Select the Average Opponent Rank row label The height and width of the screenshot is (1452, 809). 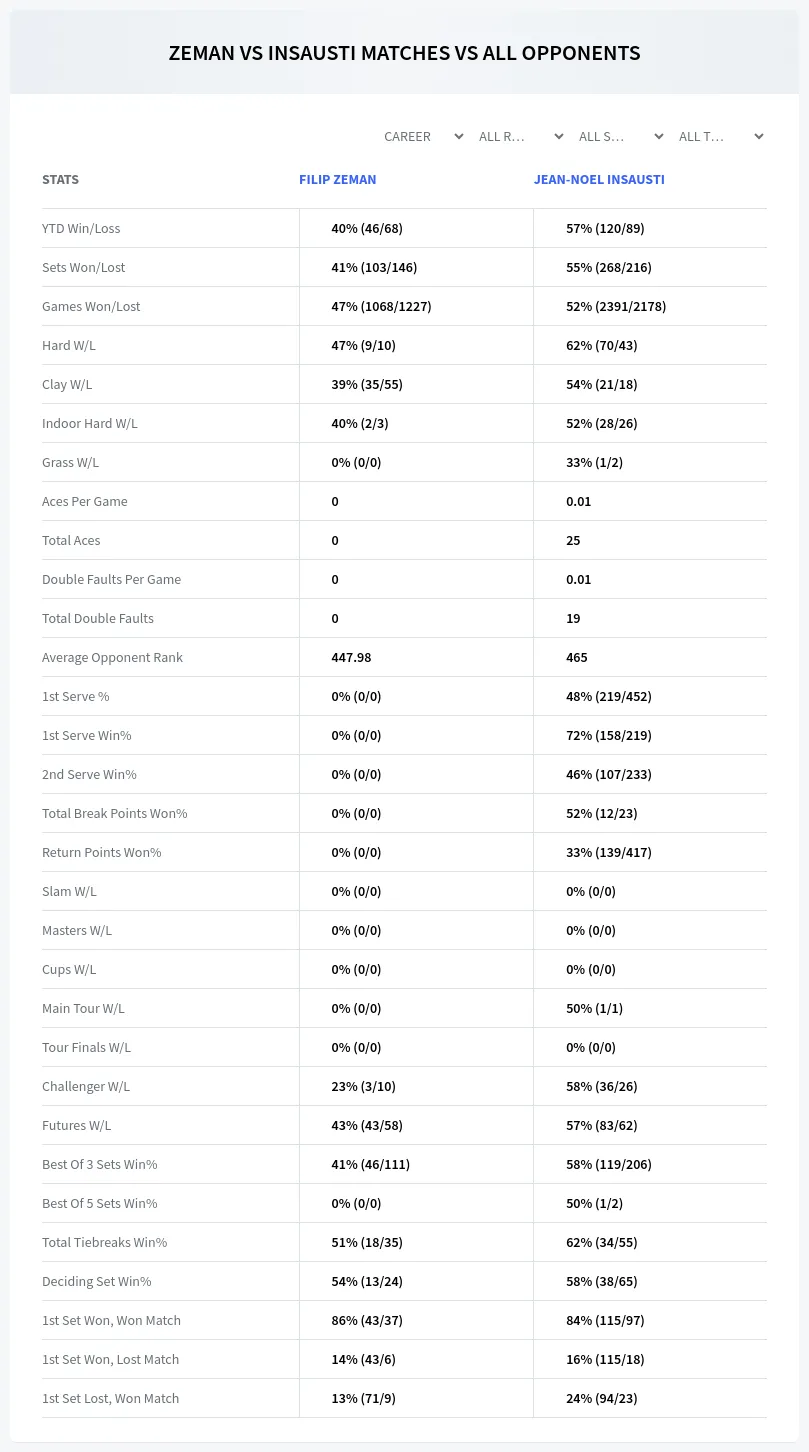(112, 657)
